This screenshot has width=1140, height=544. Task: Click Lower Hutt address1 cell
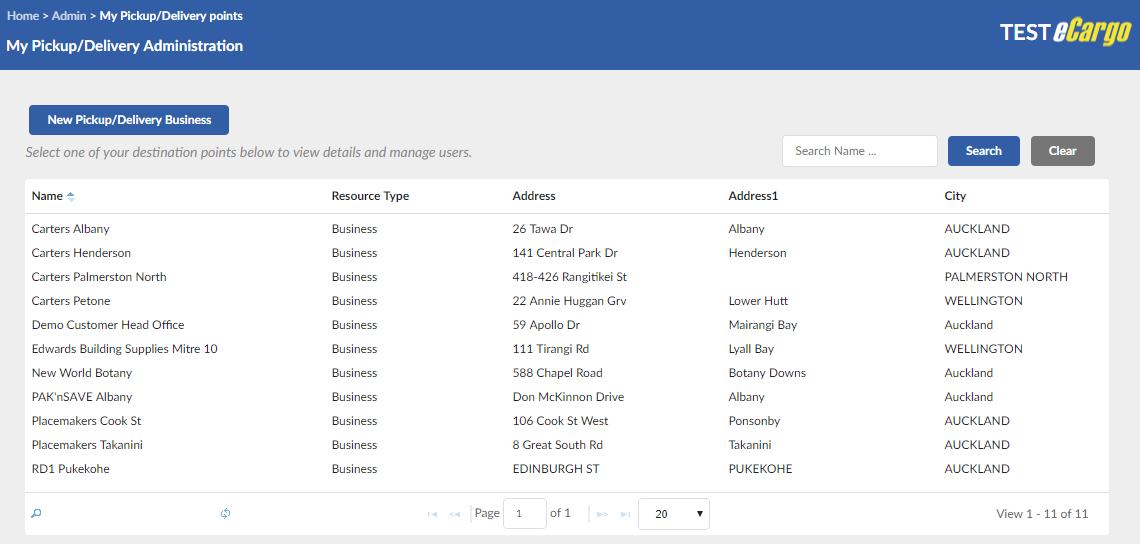click(x=758, y=300)
